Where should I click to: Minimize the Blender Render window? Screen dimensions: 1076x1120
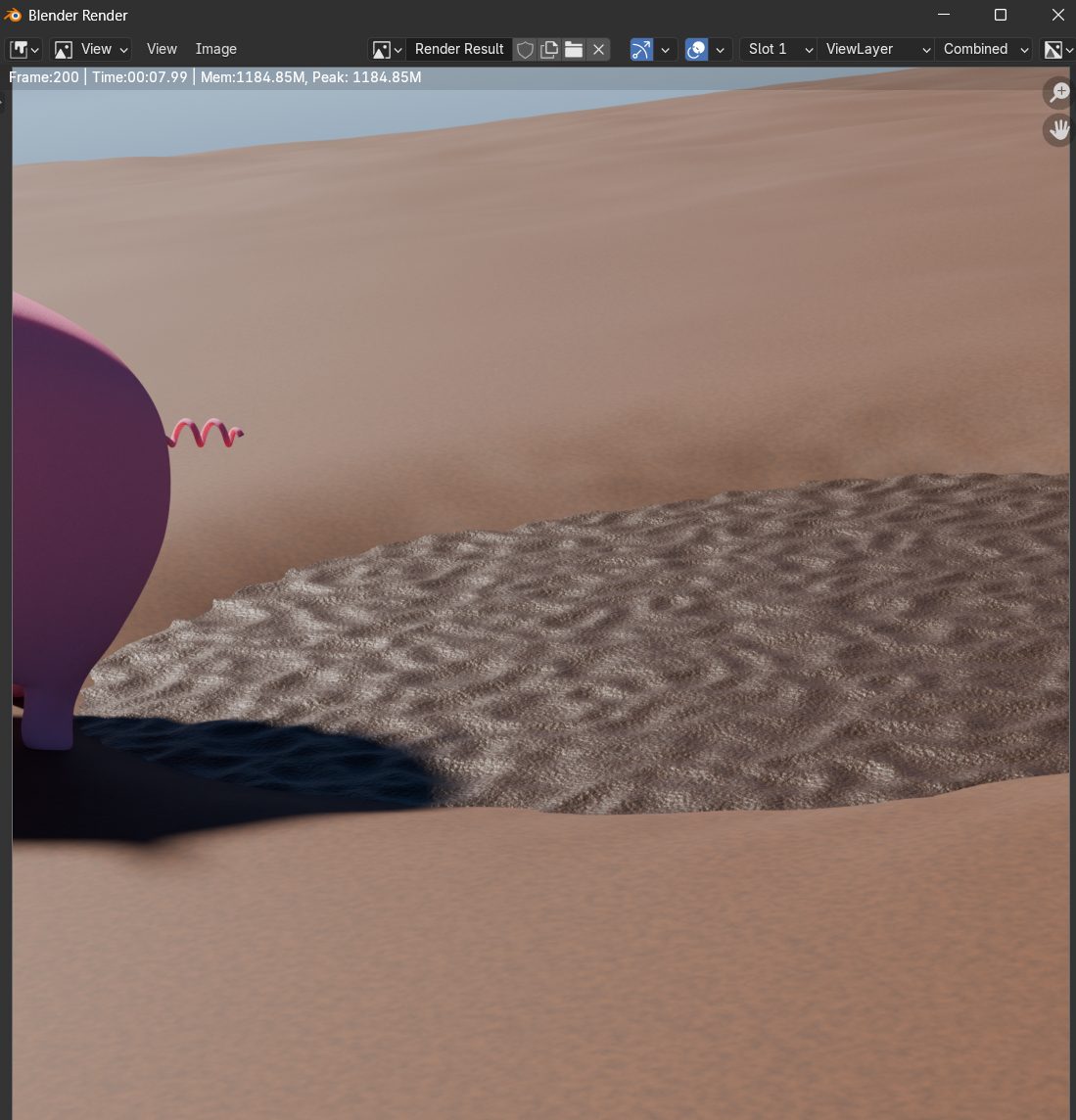coord(944,15)
